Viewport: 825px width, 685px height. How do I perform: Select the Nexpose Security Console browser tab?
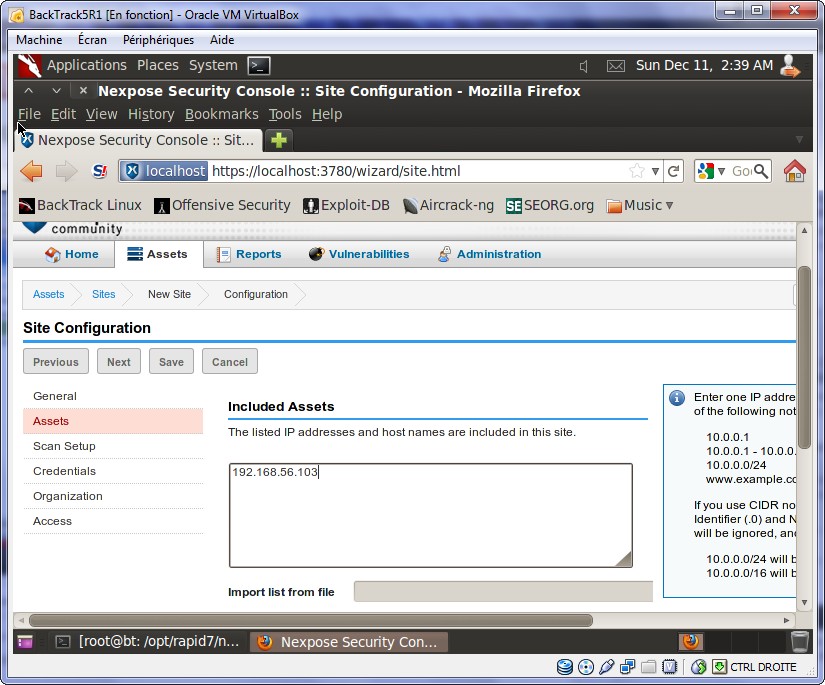point(138,140)
